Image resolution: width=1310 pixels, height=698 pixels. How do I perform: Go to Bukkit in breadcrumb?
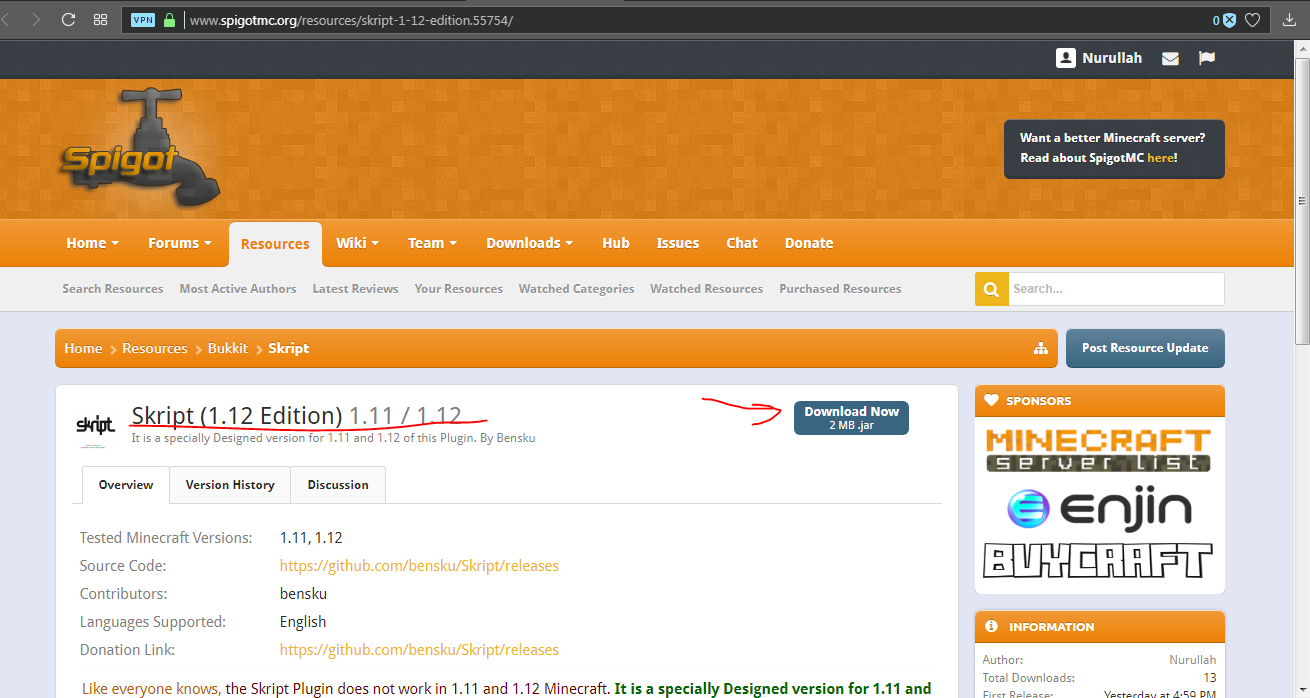[x=228, y=348]
